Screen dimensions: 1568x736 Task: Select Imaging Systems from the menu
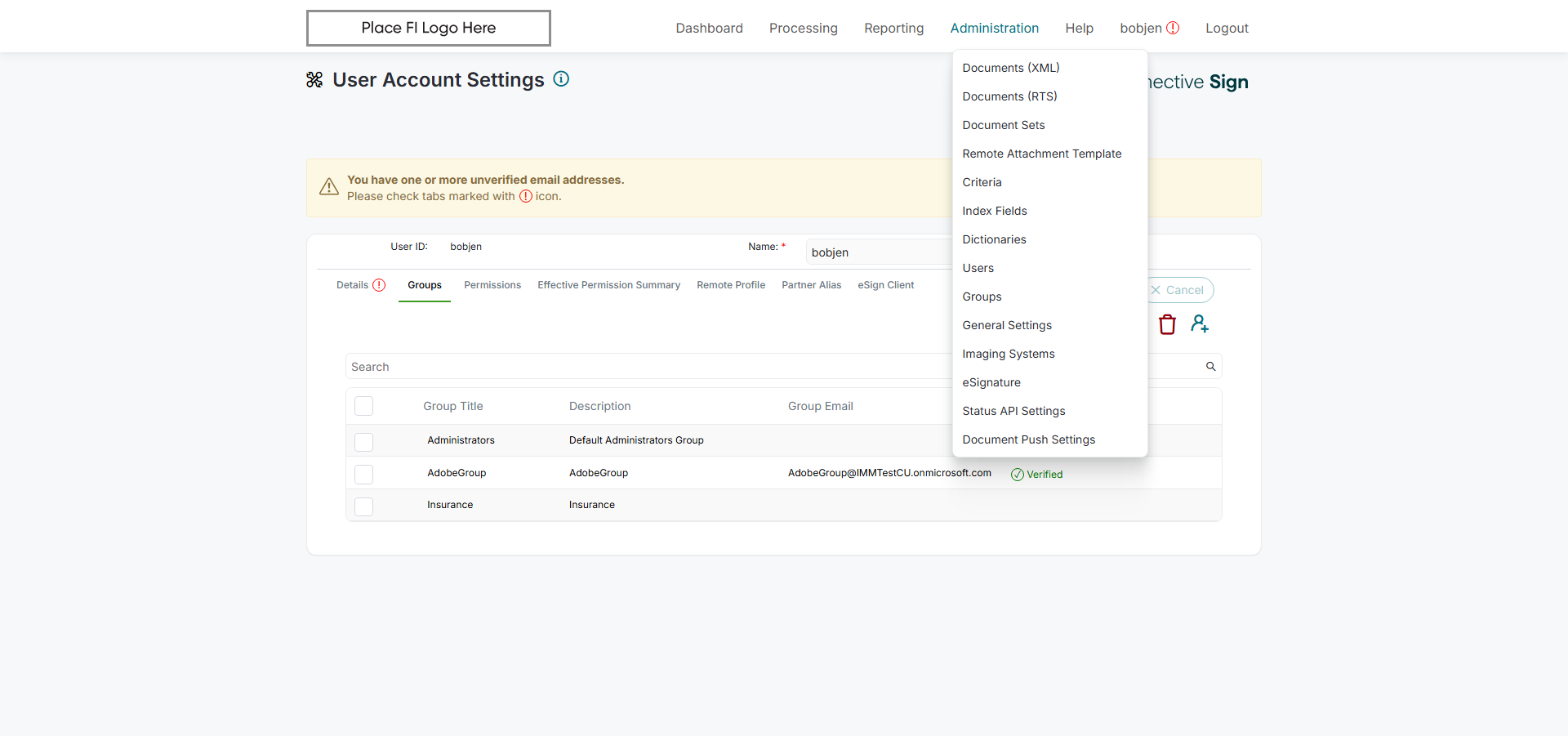pyautogui.click(x=1008, y=354)
